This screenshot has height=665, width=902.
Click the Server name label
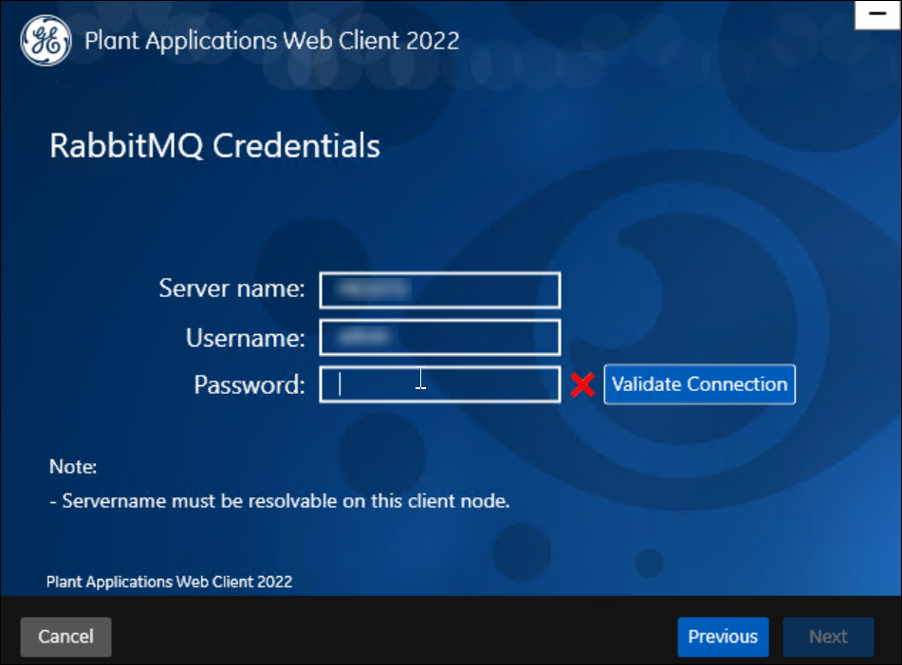tap(232, 288)
